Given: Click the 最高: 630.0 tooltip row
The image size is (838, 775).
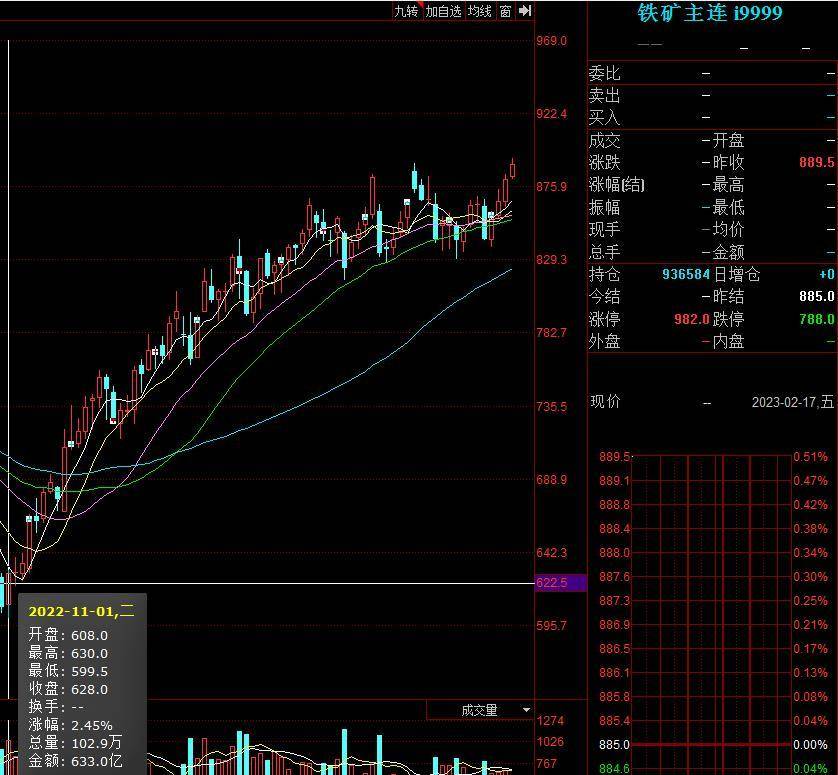Looking at the screenshot, I should 68,653.
